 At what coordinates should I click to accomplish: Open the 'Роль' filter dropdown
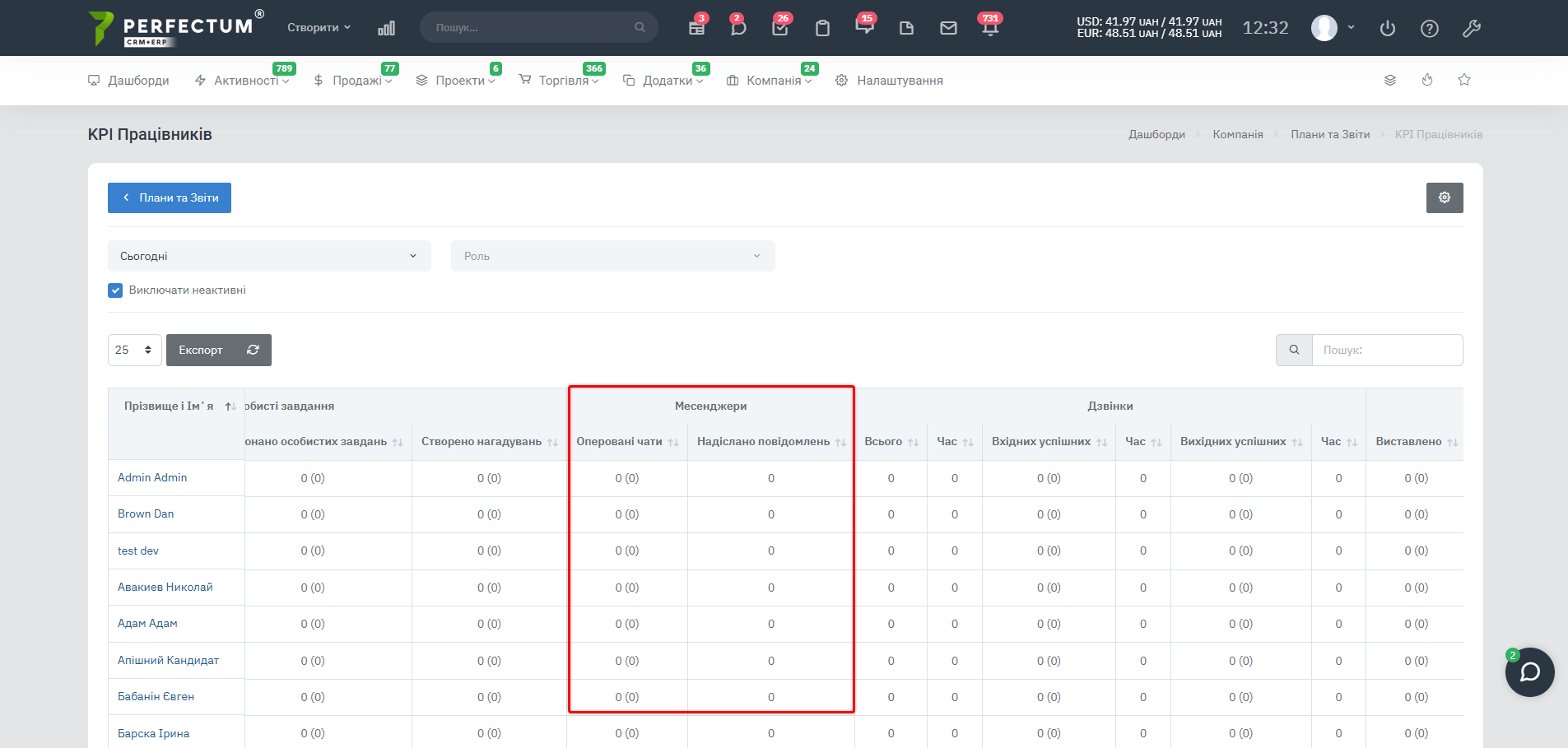pyautogui.click(x=612, y=256)
